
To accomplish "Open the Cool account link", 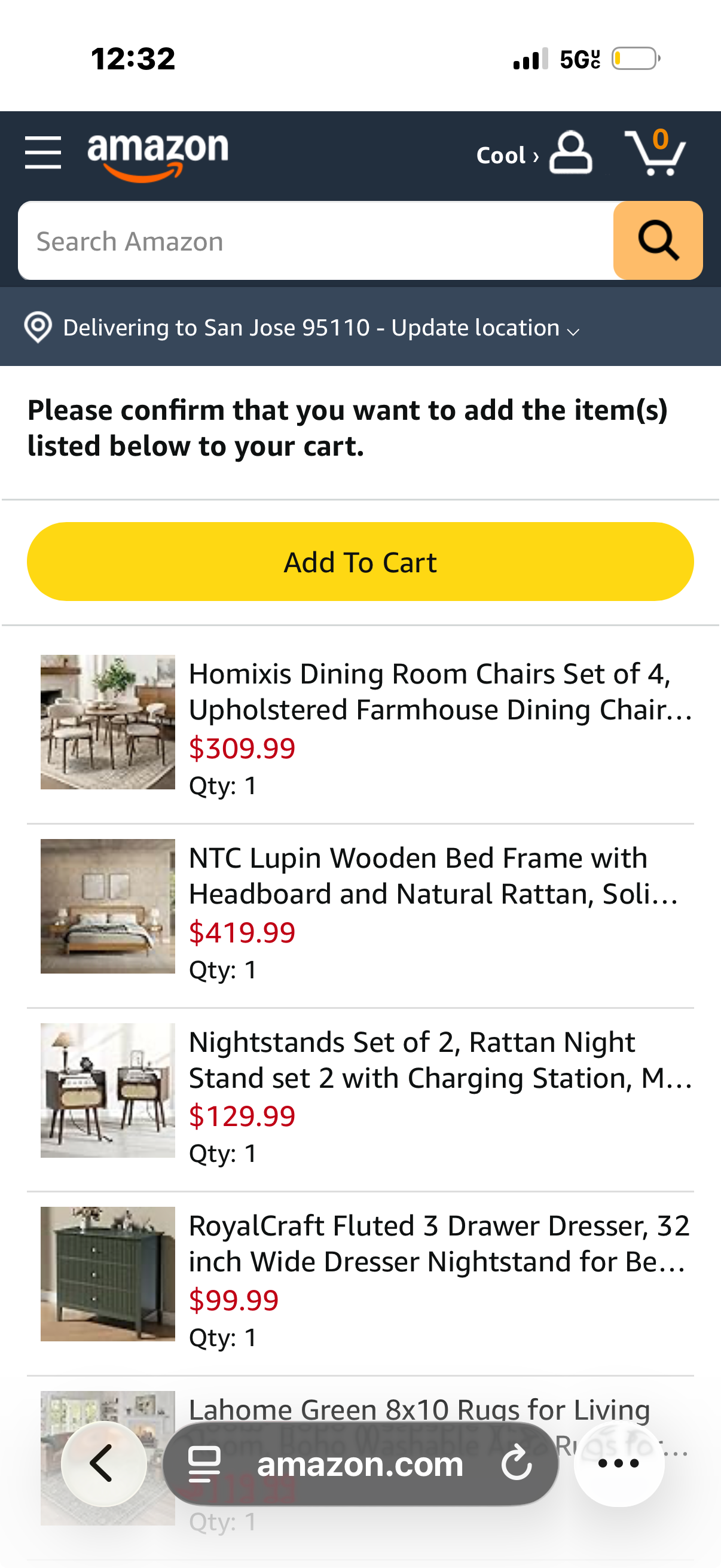I will click(x=506, y=156).
